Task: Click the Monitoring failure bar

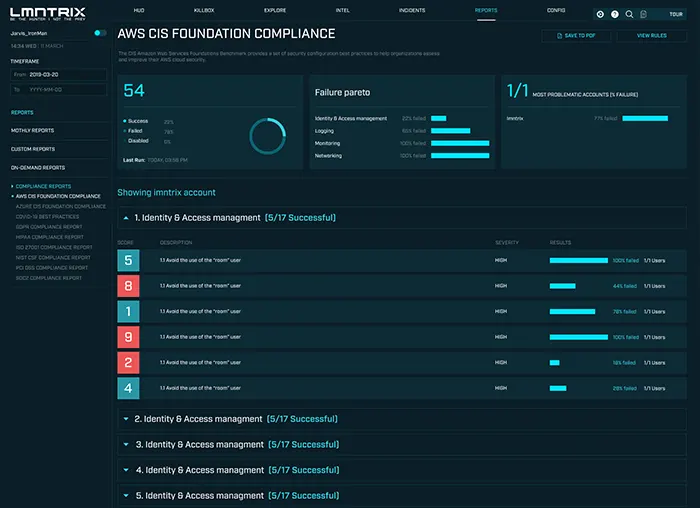Action: point(460,143)
